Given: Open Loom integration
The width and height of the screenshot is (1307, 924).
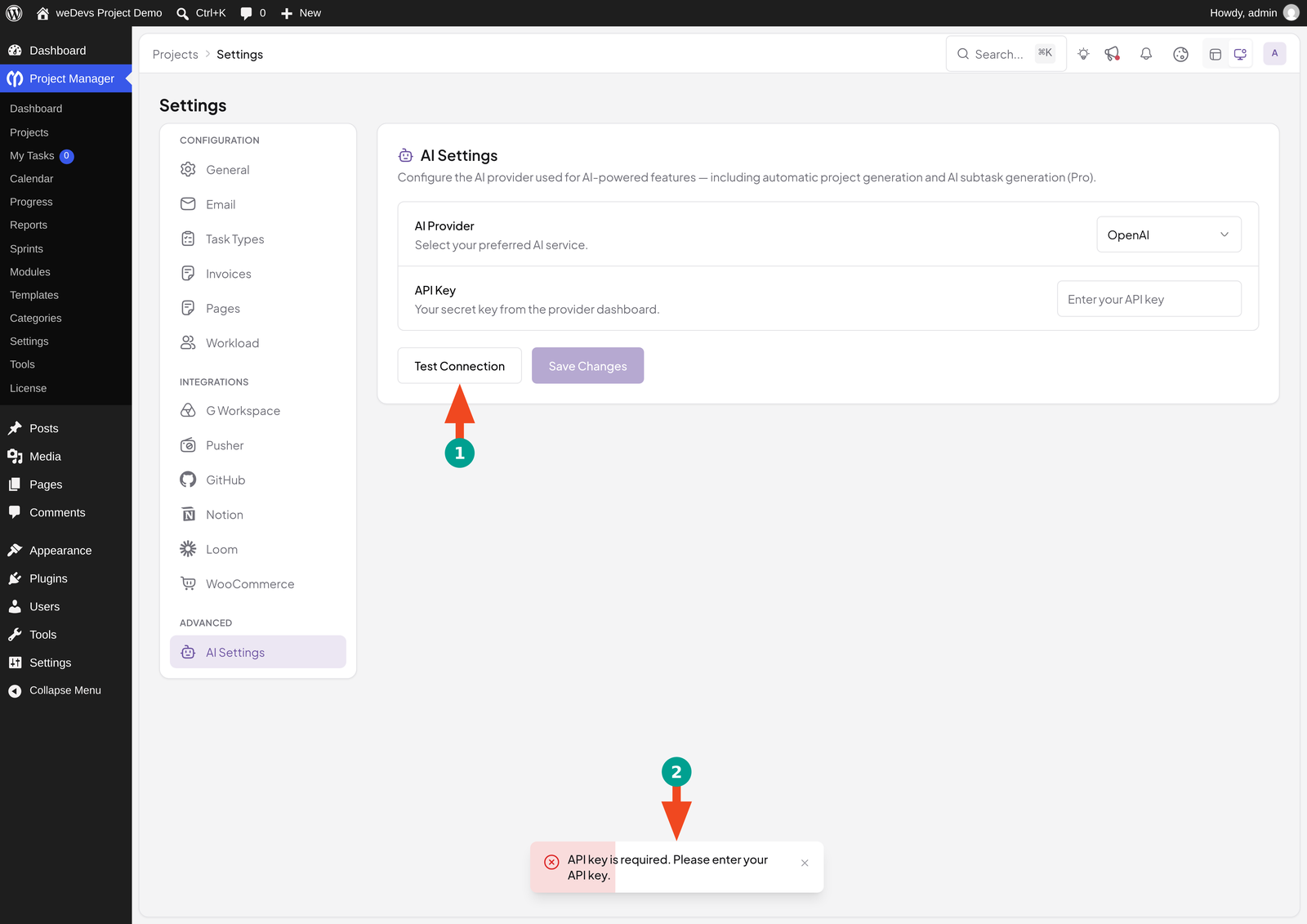Looking at the screenshot, I should (x=258, y=550).
